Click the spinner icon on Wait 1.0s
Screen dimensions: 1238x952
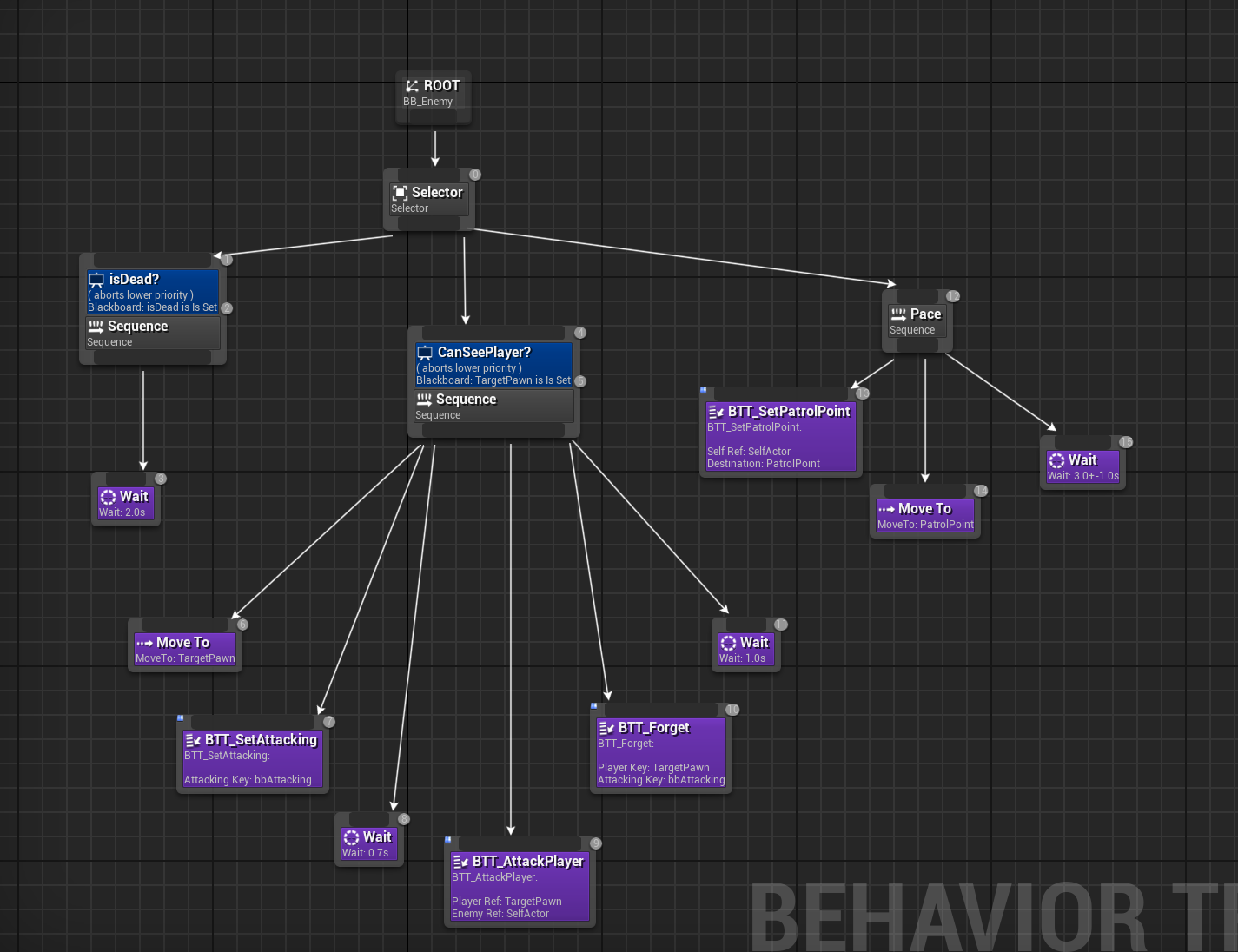click(728, 643)
